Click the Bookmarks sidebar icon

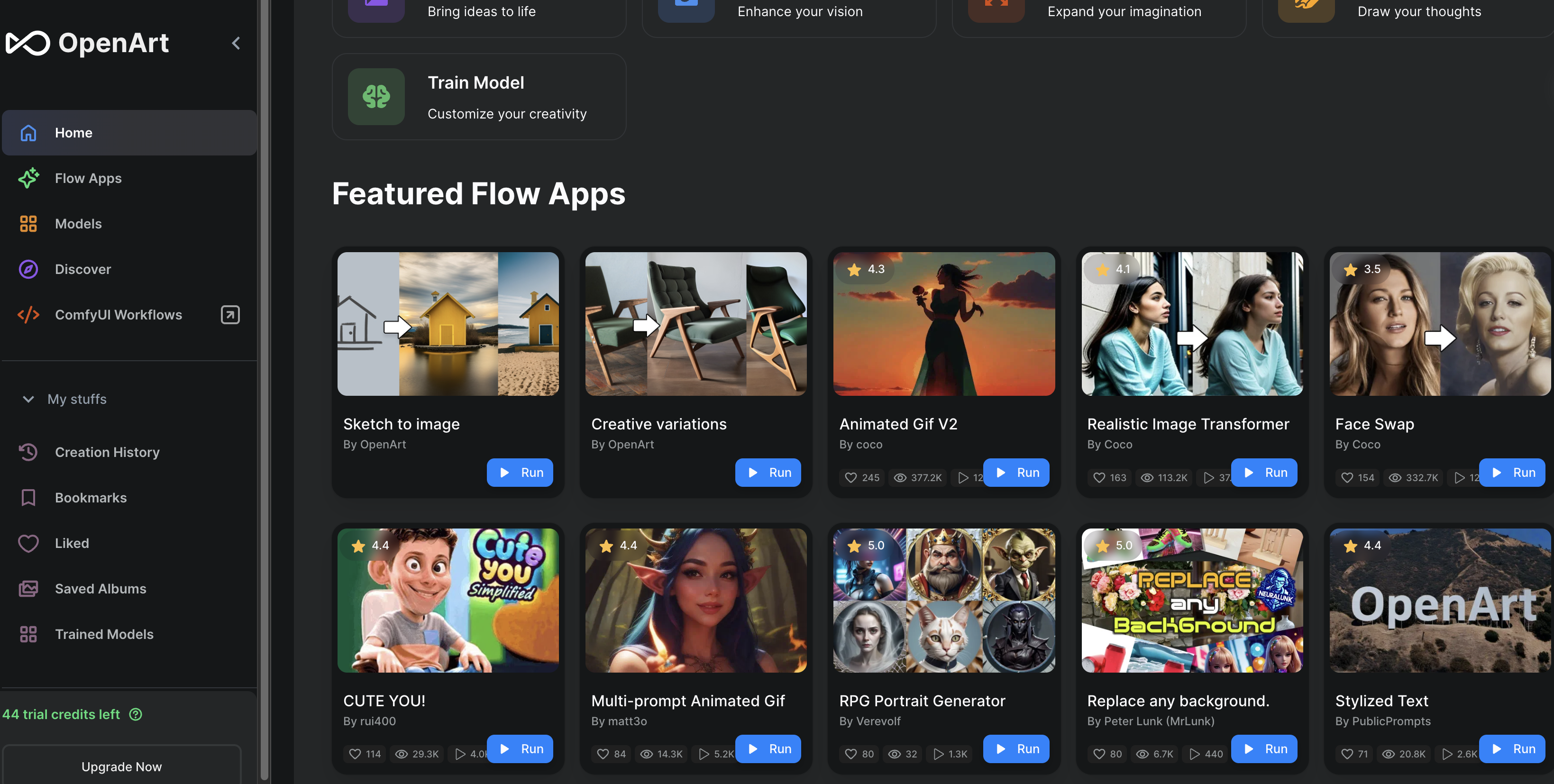coord(28,497)
